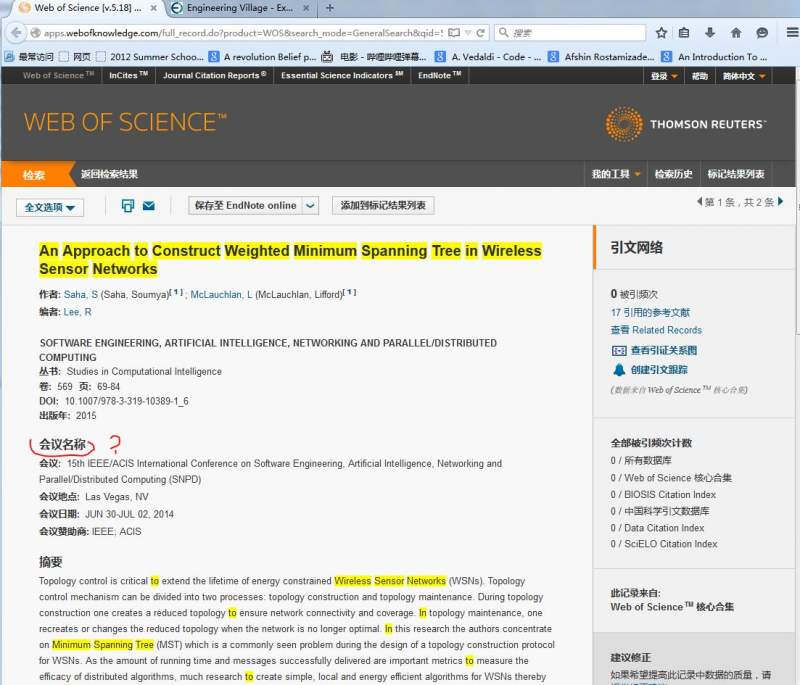Screen dimensions: 800x685
Task: Open InCites in the top navigation
Action: pos(128,75)
